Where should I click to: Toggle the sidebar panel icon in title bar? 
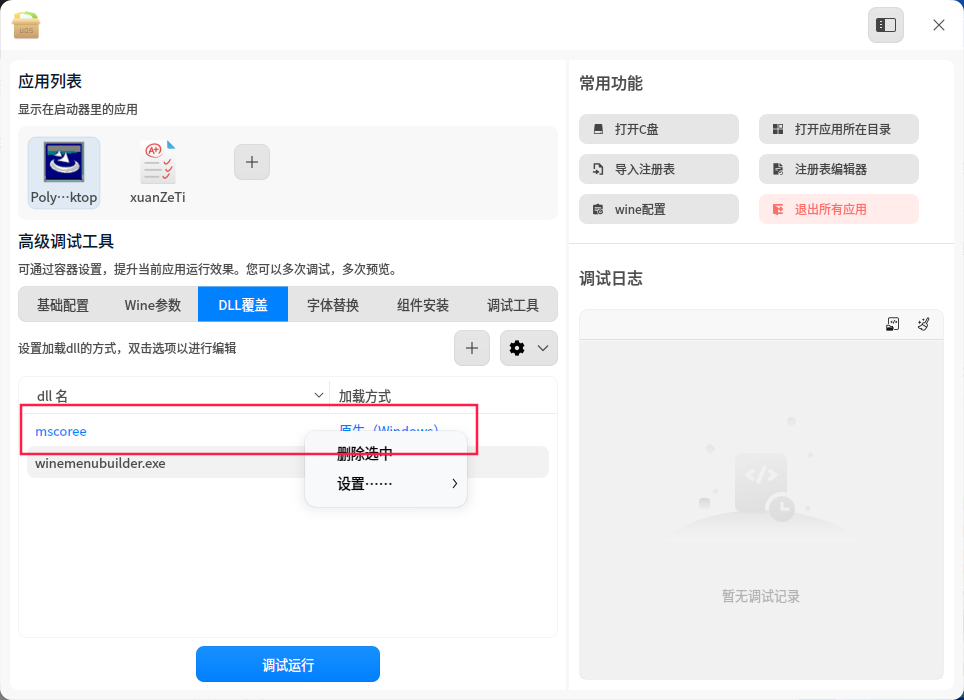click(885, 25)
